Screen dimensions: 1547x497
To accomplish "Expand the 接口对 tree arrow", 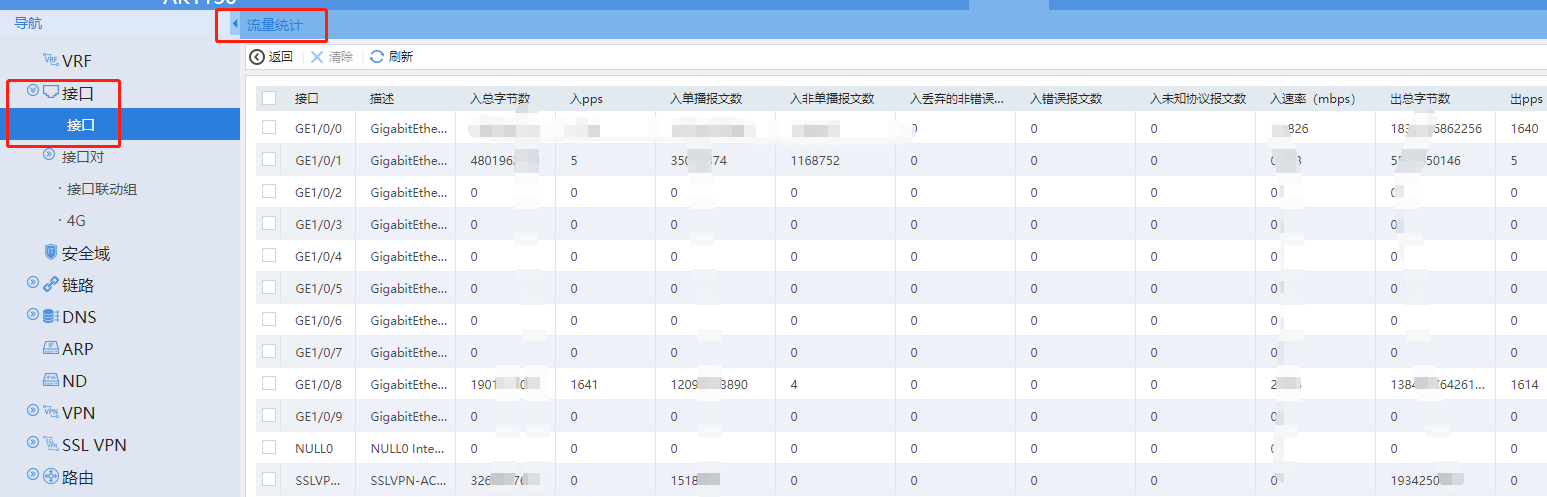I will click(49, 155).
